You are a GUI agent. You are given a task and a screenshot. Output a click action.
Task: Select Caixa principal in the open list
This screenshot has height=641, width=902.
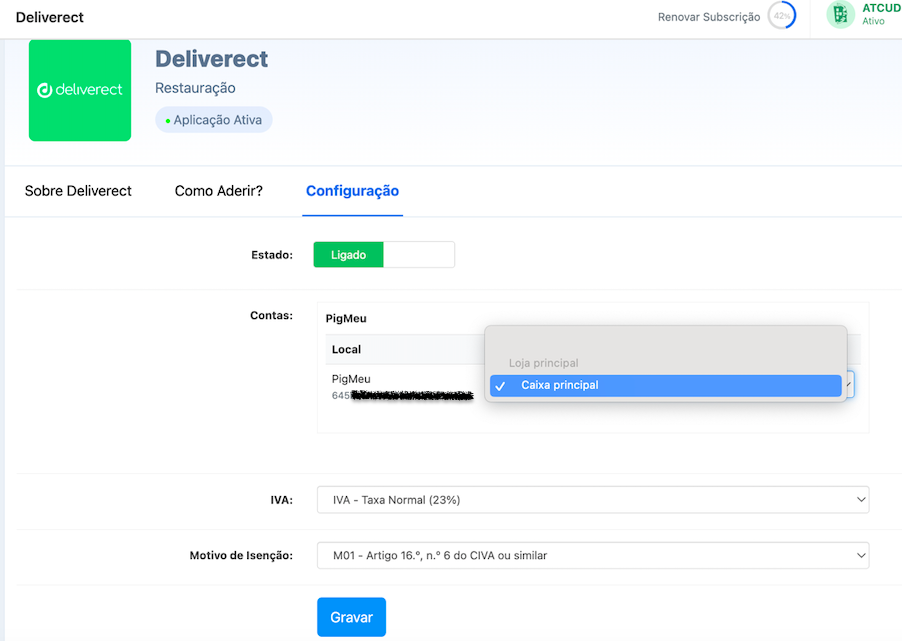coord(560,385)
